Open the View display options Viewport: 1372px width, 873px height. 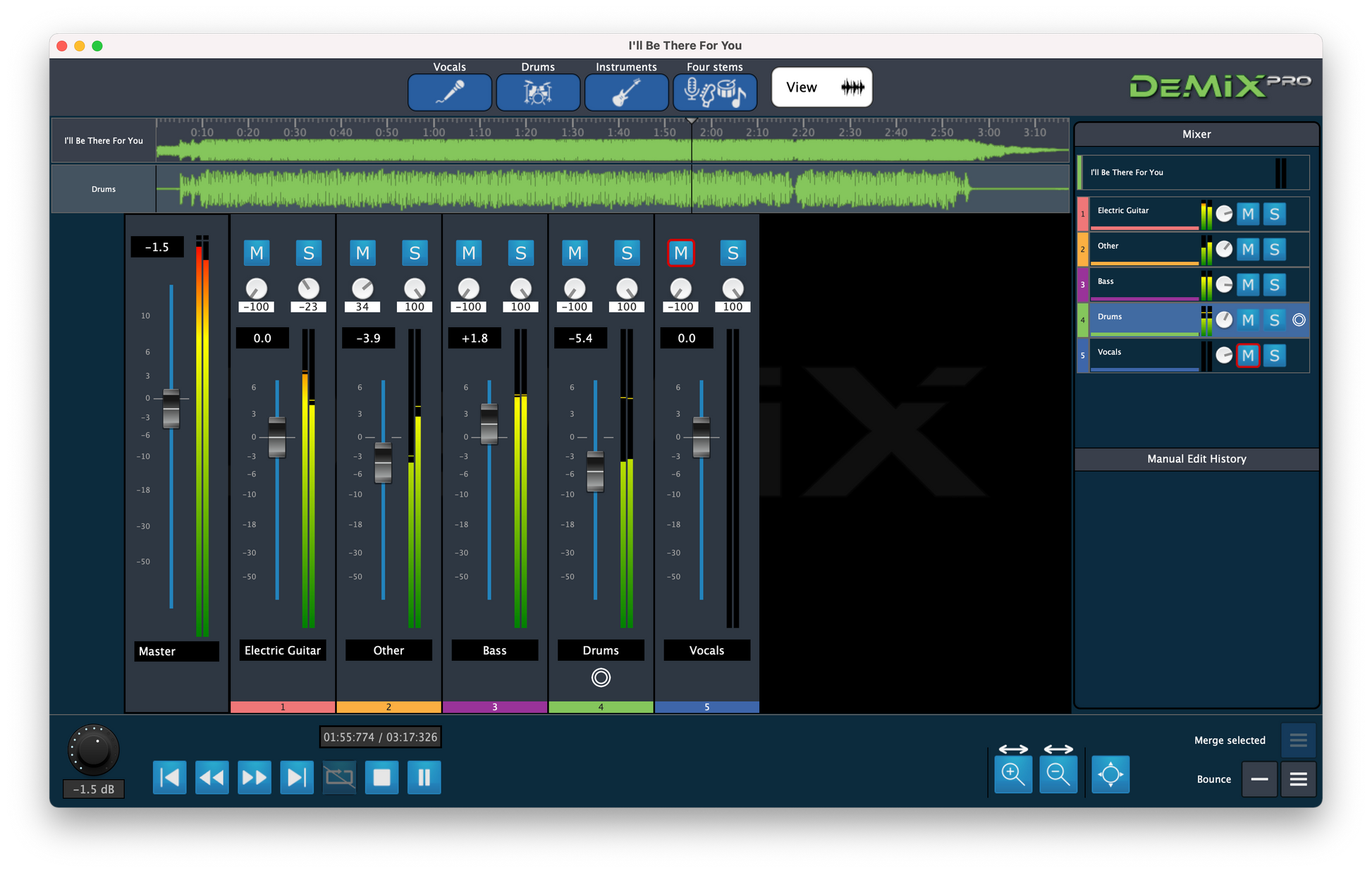[x=821, y=87]
